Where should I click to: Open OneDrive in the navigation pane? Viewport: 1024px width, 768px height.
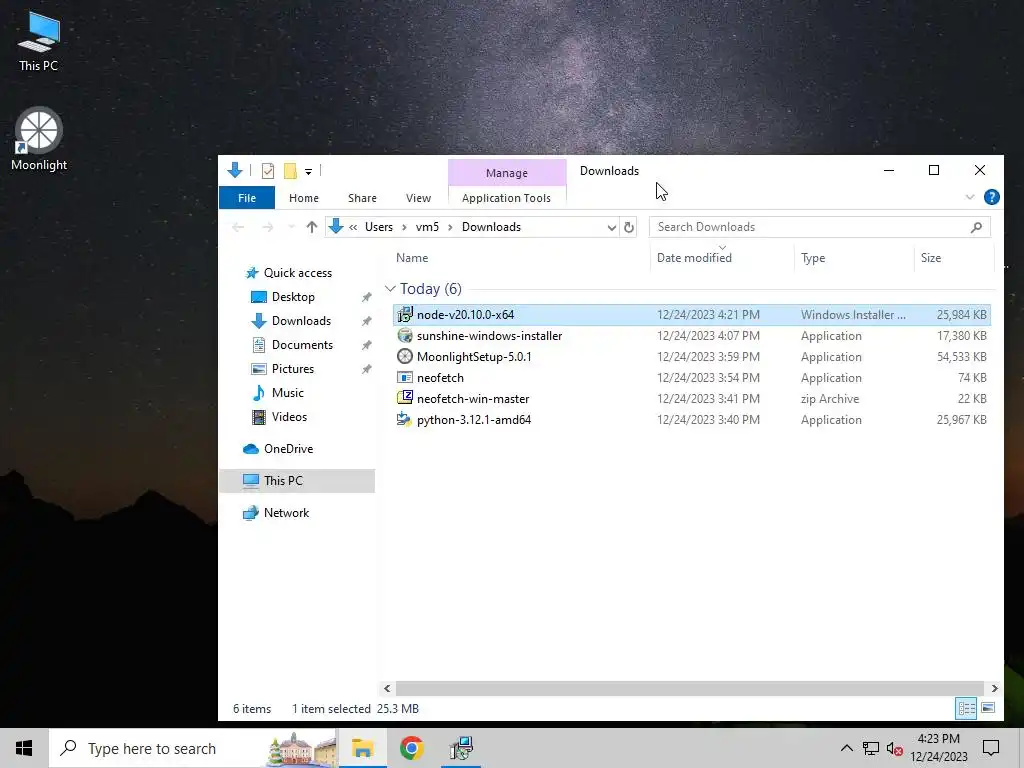[288, 449]
